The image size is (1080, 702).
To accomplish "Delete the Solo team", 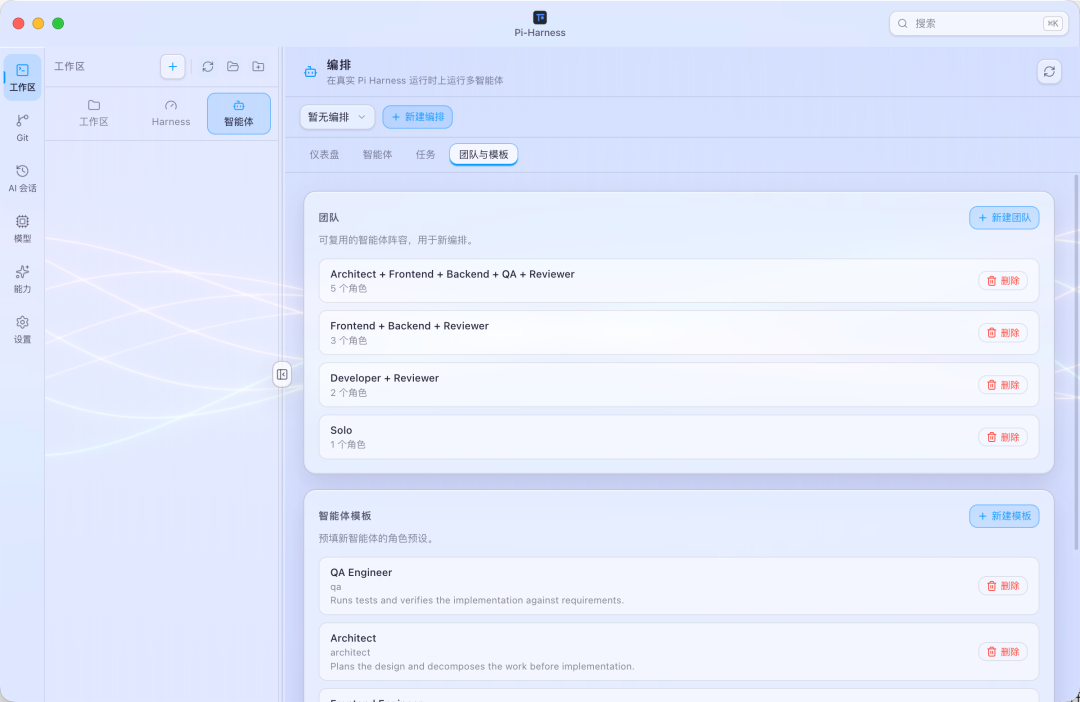I will pyautogui.click(x=1003, y=437).
